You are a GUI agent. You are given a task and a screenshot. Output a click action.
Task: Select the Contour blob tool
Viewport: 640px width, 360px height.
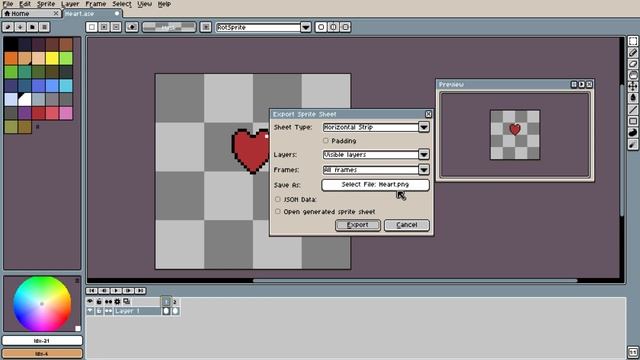click(x=633, y=133)
